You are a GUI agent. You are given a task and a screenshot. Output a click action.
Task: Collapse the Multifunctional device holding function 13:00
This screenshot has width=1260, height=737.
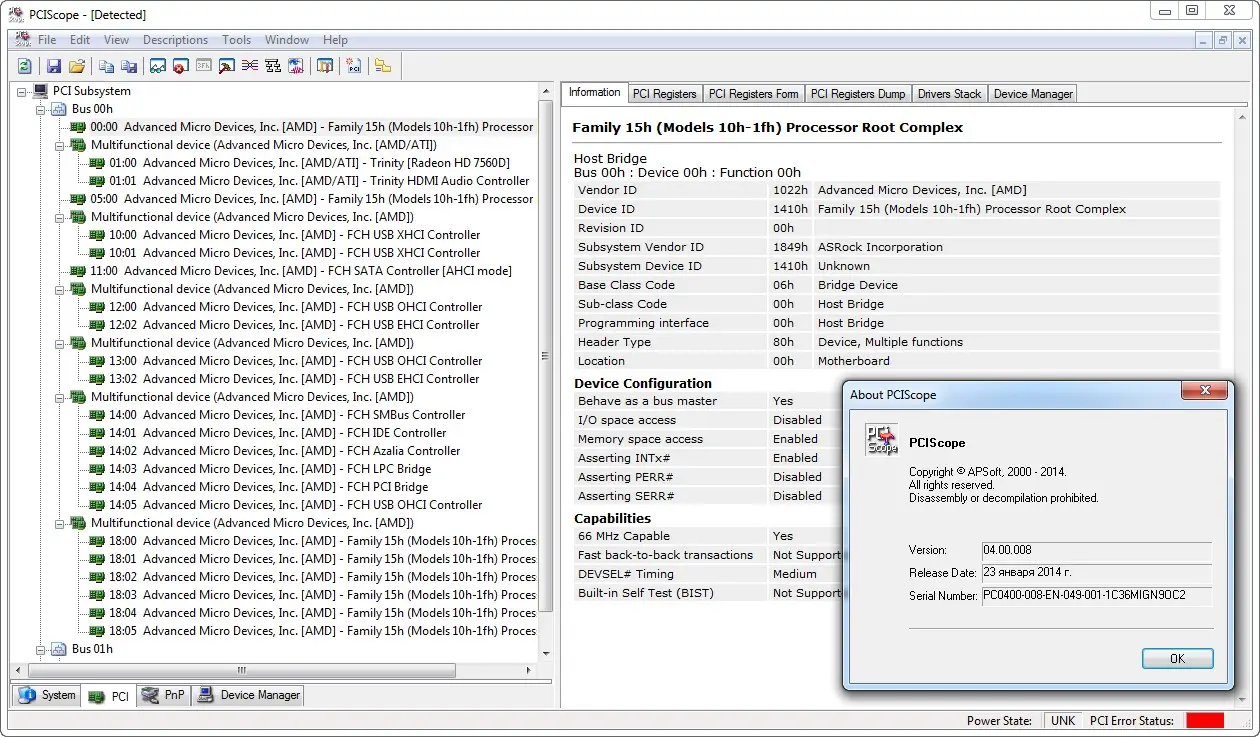pyautogui.click(x=60, y=343)
